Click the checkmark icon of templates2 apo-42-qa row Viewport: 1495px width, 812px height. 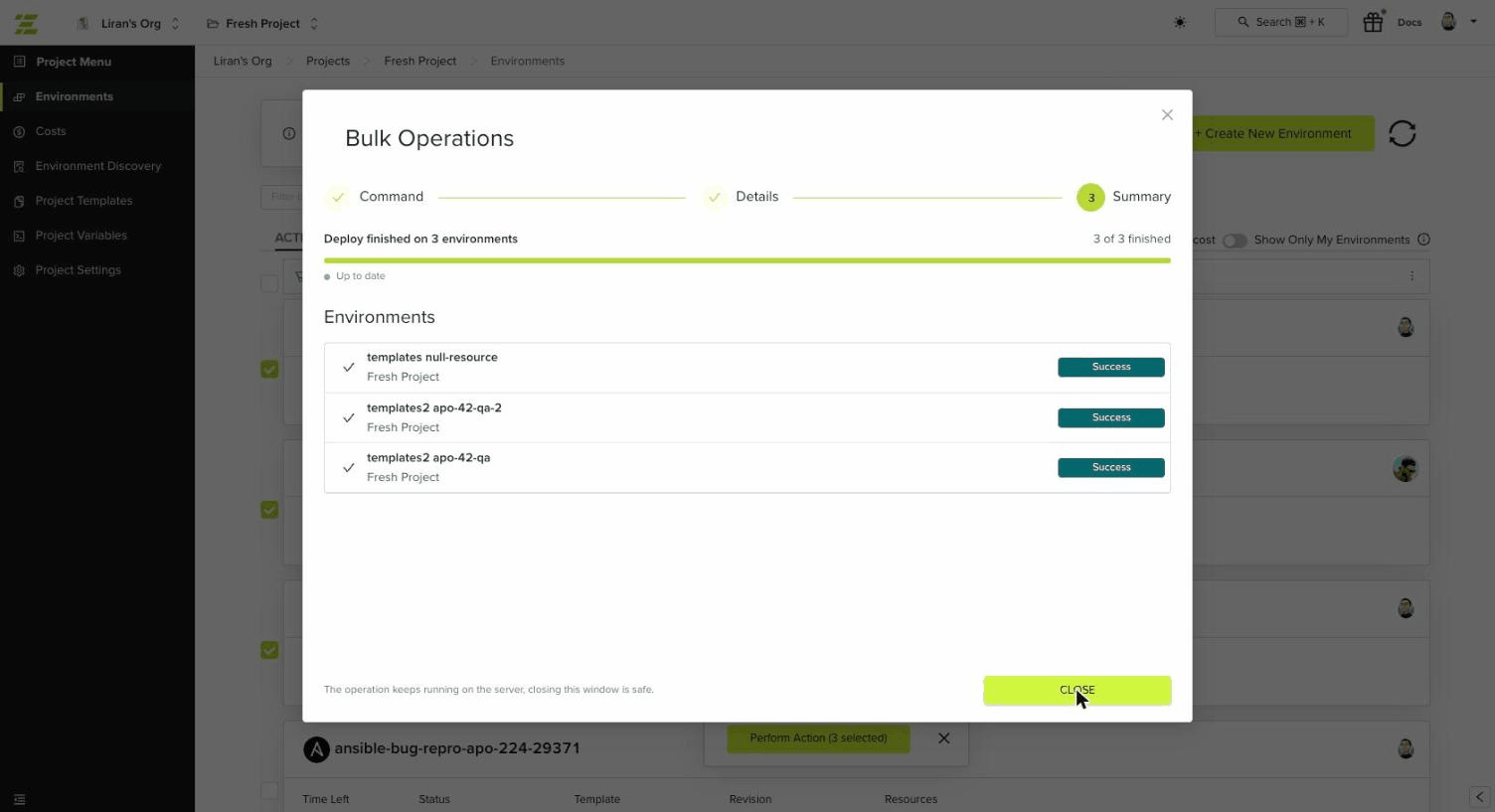349,468
